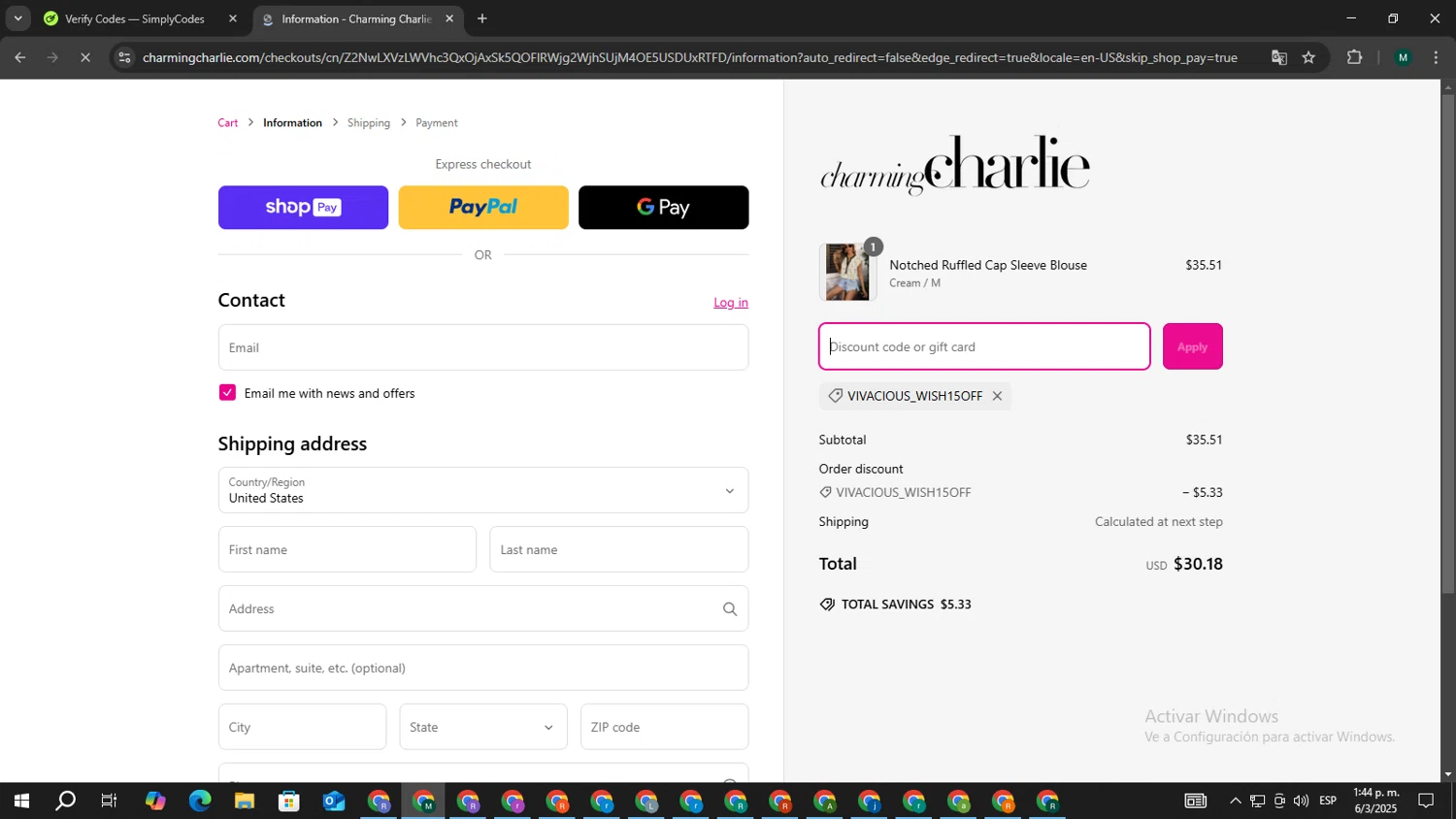Click the ESP language indicator in tray

1328,802
